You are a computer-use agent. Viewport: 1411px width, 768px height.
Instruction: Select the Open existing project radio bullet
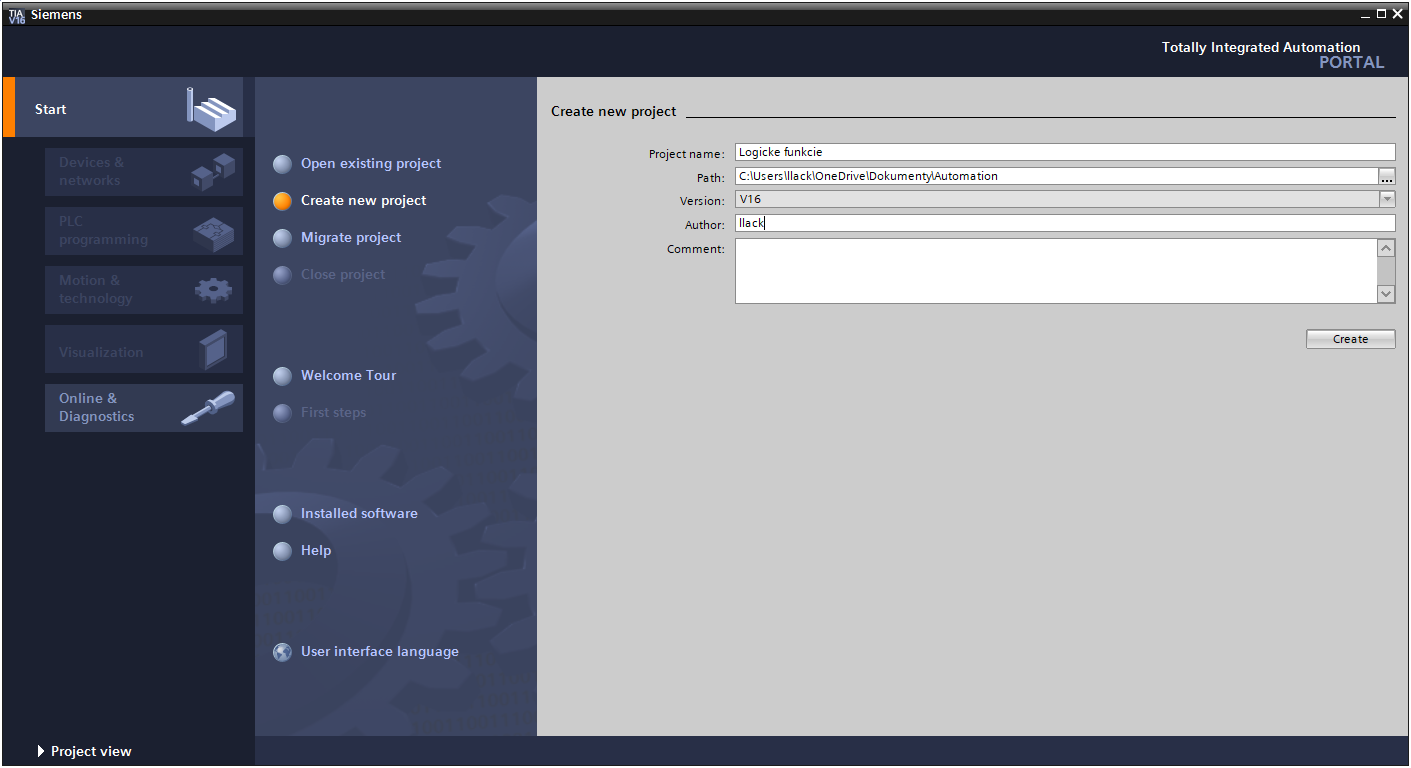tap(283, 164)
